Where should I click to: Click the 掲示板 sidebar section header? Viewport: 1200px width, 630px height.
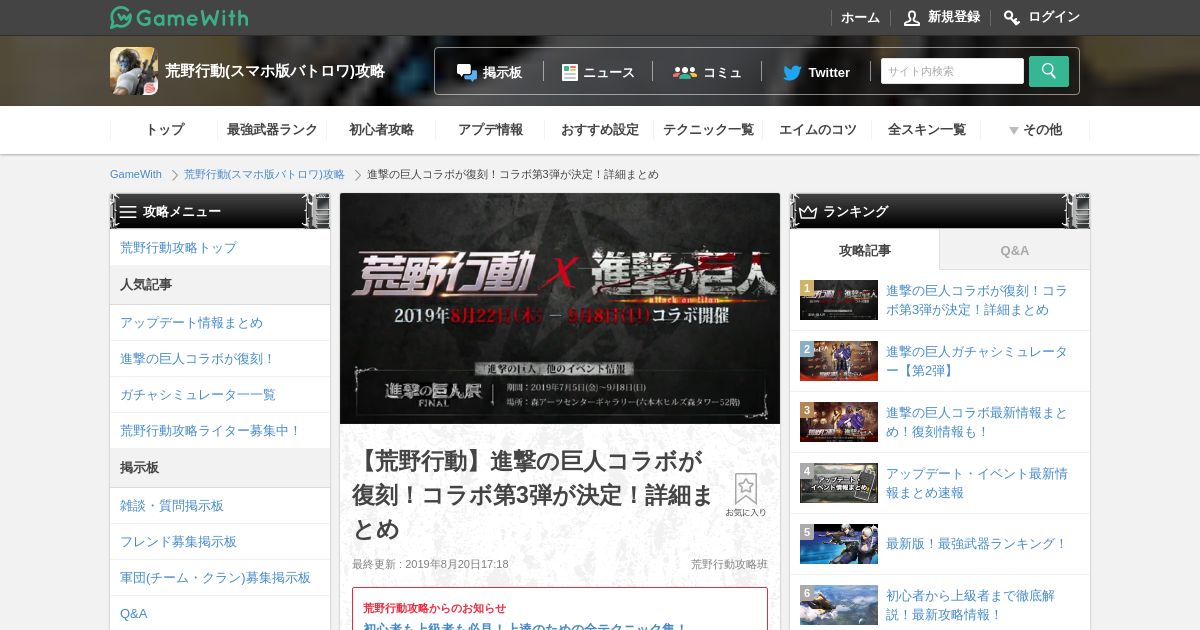[x=220, y=468]
